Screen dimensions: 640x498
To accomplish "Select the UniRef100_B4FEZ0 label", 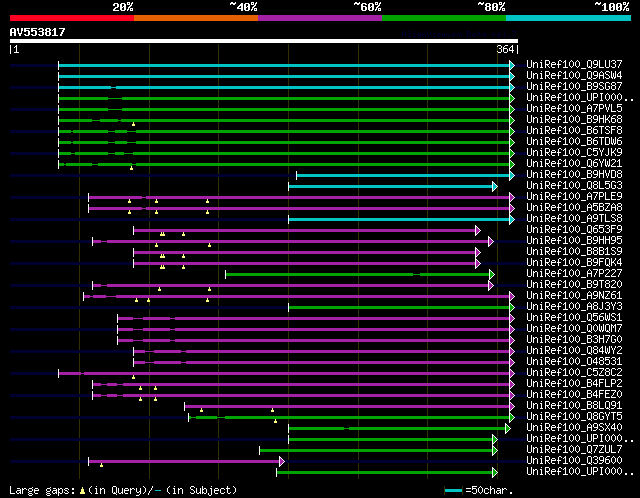I will click(x=574, y=395).
